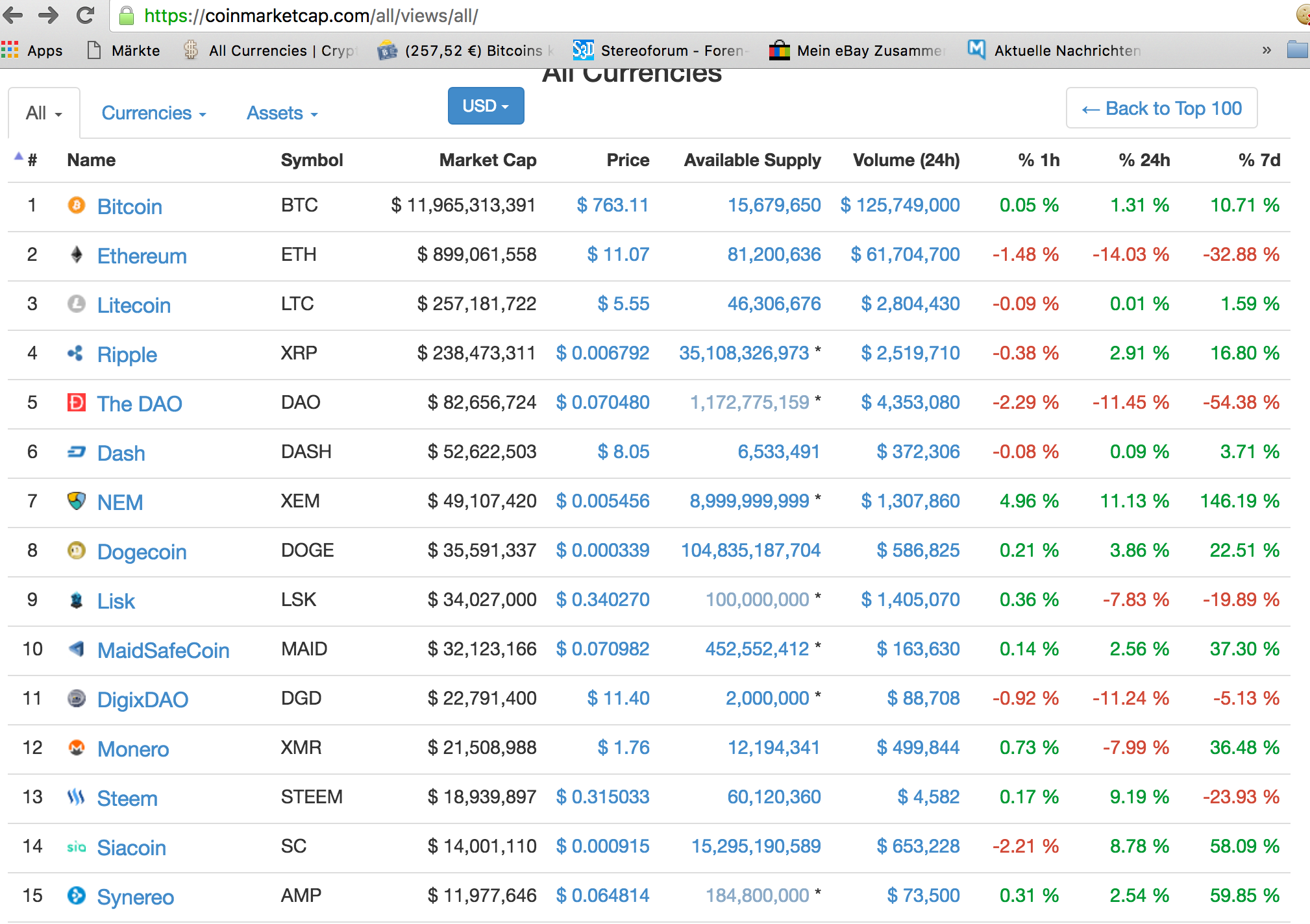This screenshot has height=924, width=1310.
Task: Open the Bitcoin currency page
Action: [130, 206]
